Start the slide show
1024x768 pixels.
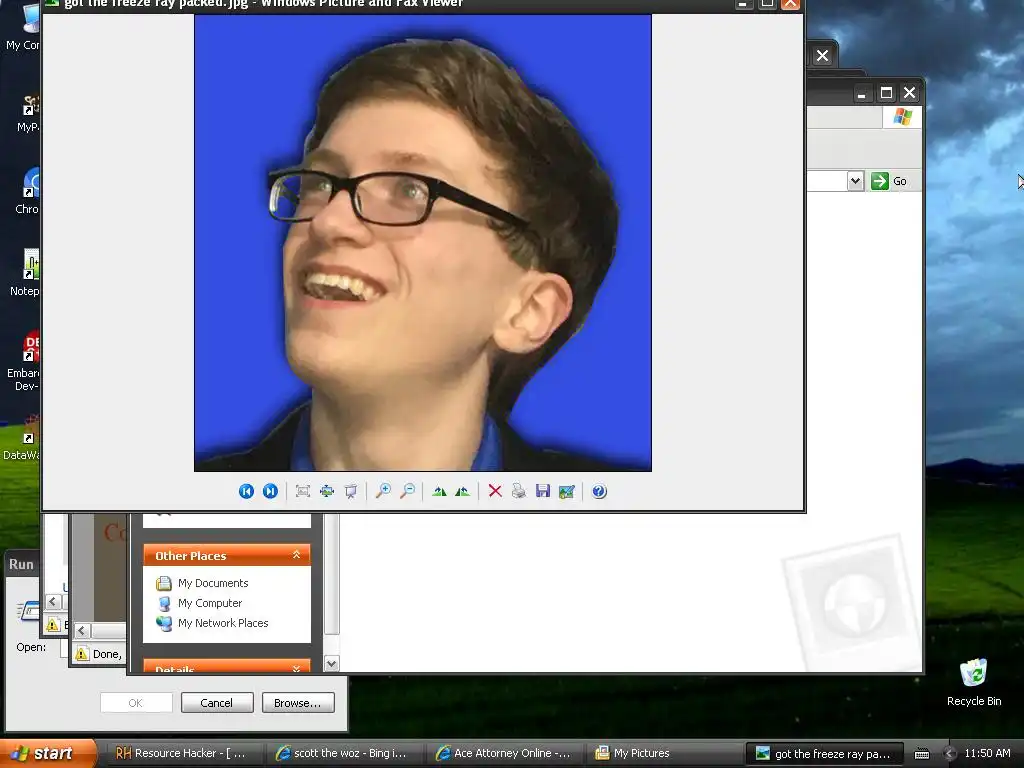pos(351,491)
